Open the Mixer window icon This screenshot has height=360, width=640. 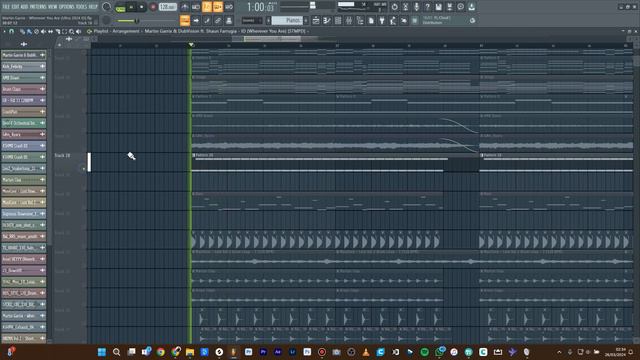pos(349,20)
